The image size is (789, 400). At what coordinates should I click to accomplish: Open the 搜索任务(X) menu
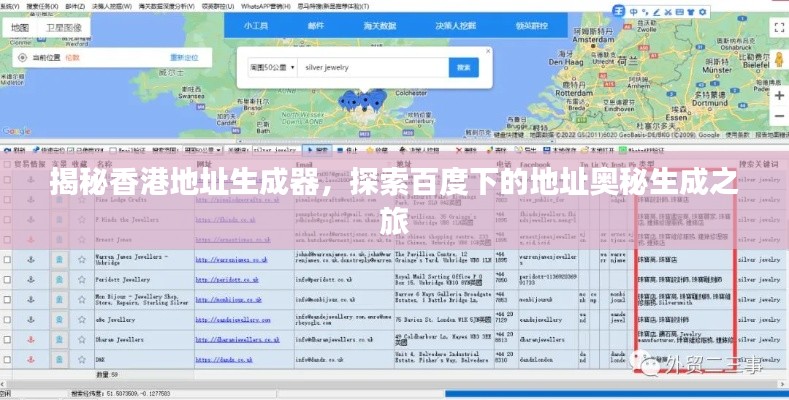click(42, 6)
